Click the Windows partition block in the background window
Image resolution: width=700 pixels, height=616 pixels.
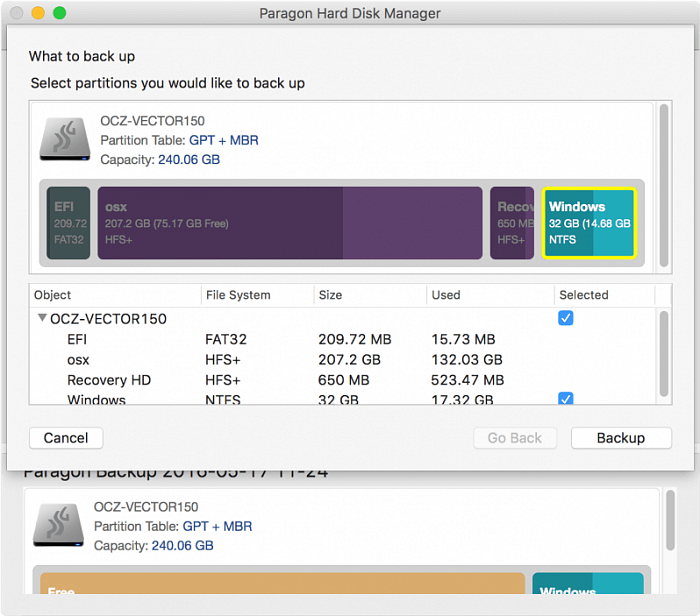pos(588,583)
